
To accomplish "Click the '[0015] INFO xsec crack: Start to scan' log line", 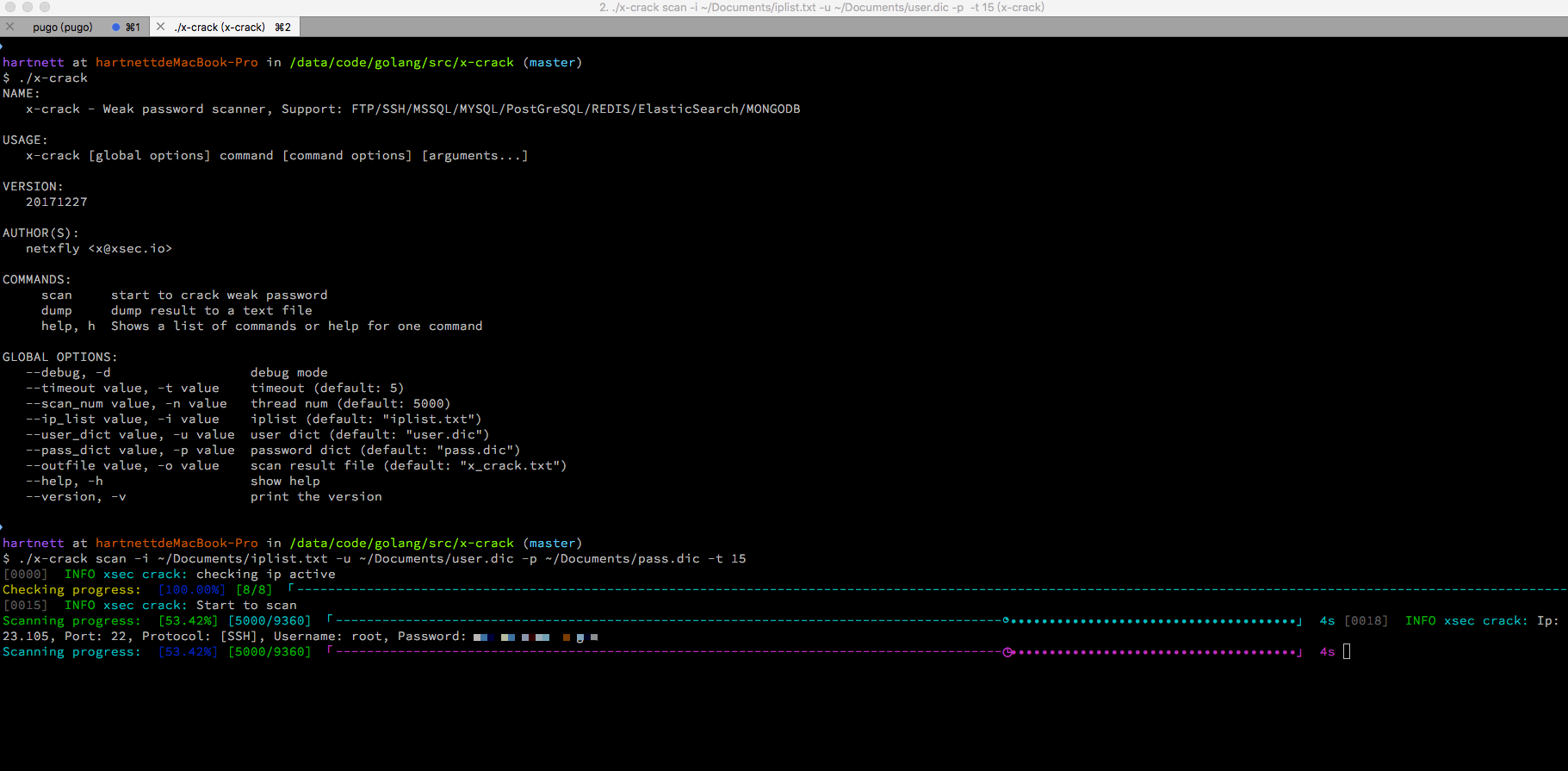I will [150, 605].
